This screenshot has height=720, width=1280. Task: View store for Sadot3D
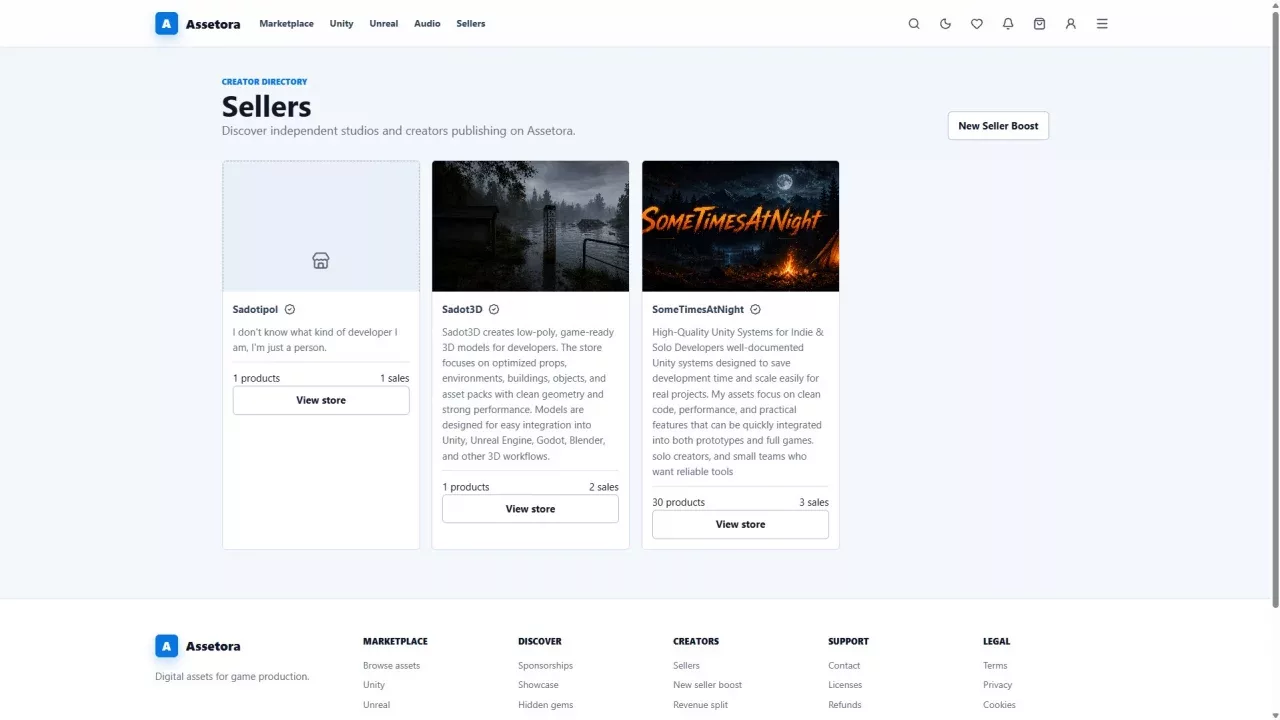pyautogui.click(x=530, y=509)
